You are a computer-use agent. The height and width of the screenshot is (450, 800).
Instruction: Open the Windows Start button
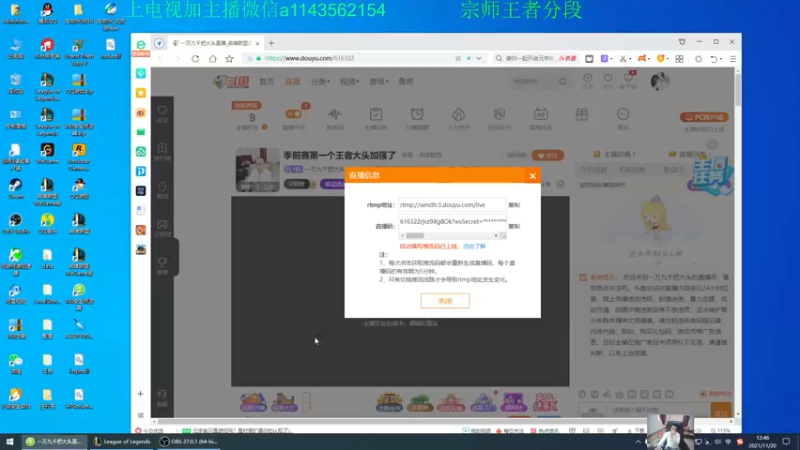point(9,442)
